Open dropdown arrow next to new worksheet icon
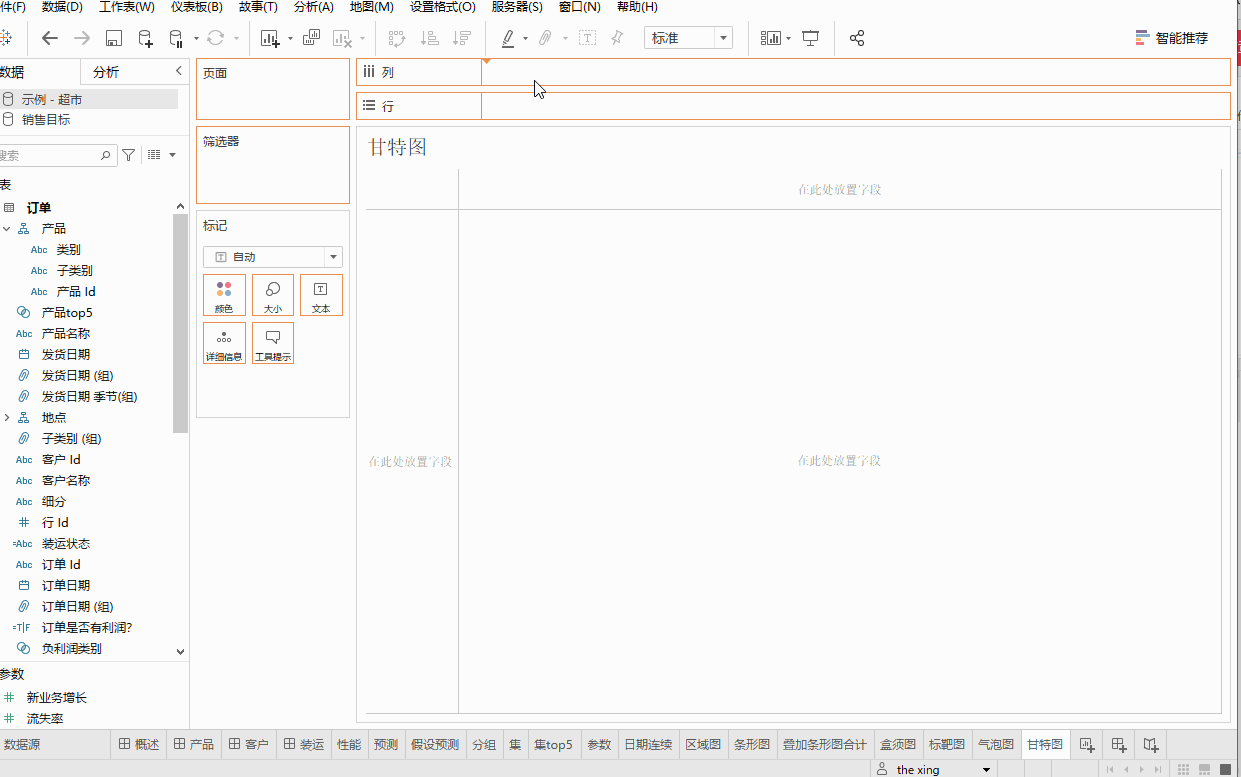 290,38
